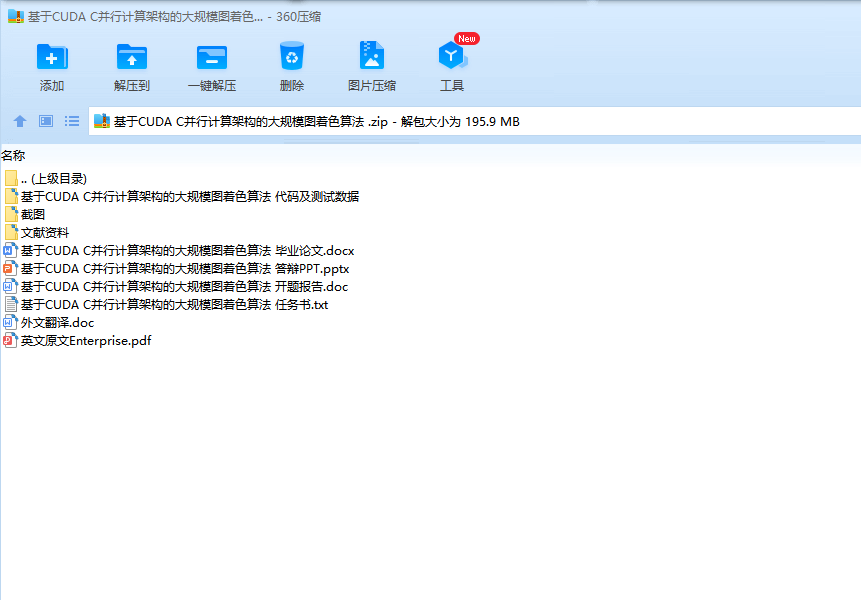Viewport: 861px width, 600px height.
Task: Click the folder icon of 截图
Action: (x=11, y=214)
